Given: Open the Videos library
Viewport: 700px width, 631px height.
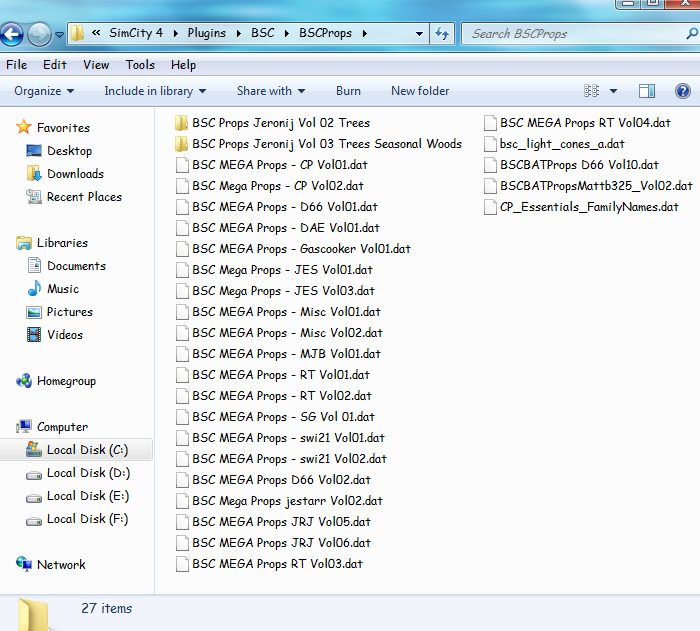Looking at the screenshot, I should pyautogui.click(x=65, y=335).
